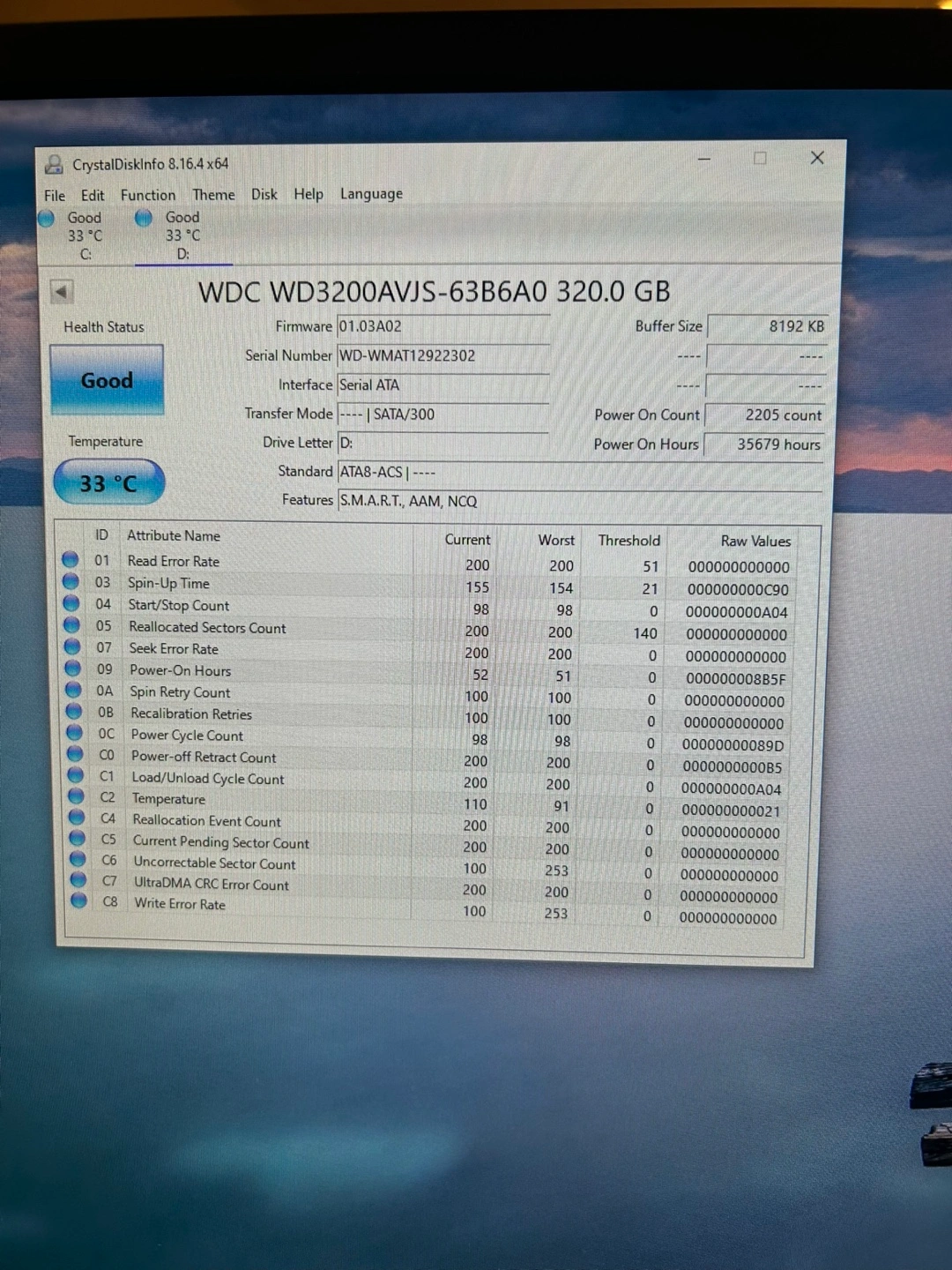Open the Help menu
The height and width of the screenshot is (1270, 952).
(x=309, y=194)
